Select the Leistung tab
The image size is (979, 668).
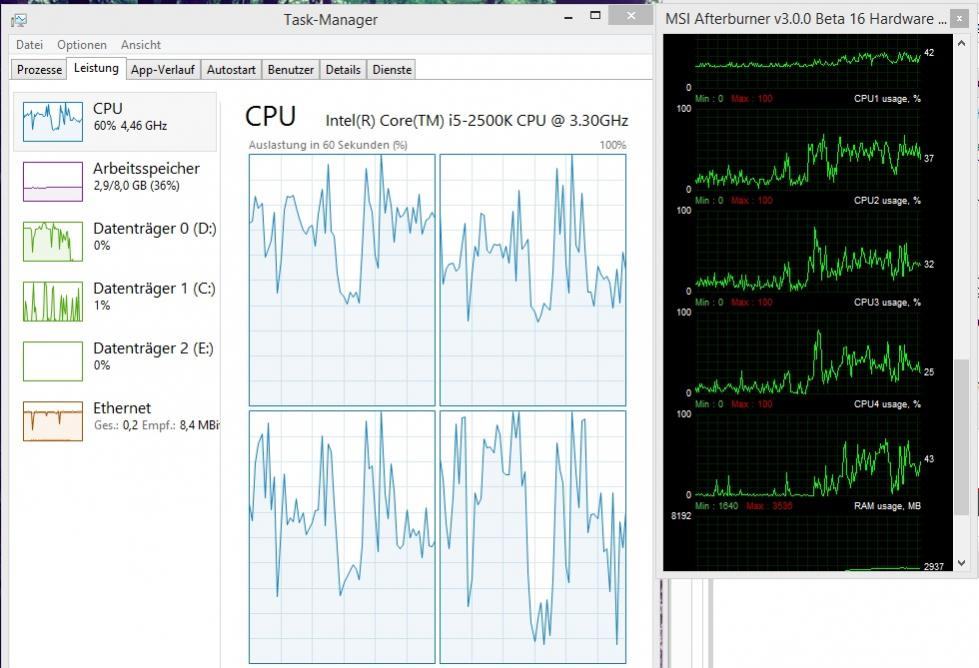[x=96, y=68]
